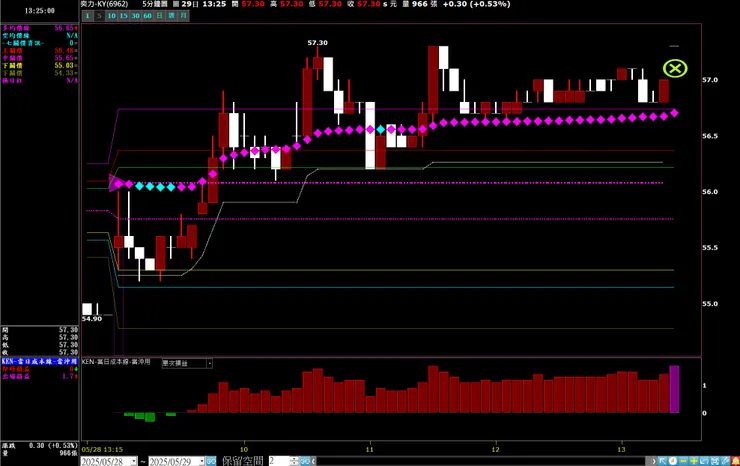Switch to the 10-minute chart period
Viewport: 740px width, 466px height.
click(x=111, y=16)
